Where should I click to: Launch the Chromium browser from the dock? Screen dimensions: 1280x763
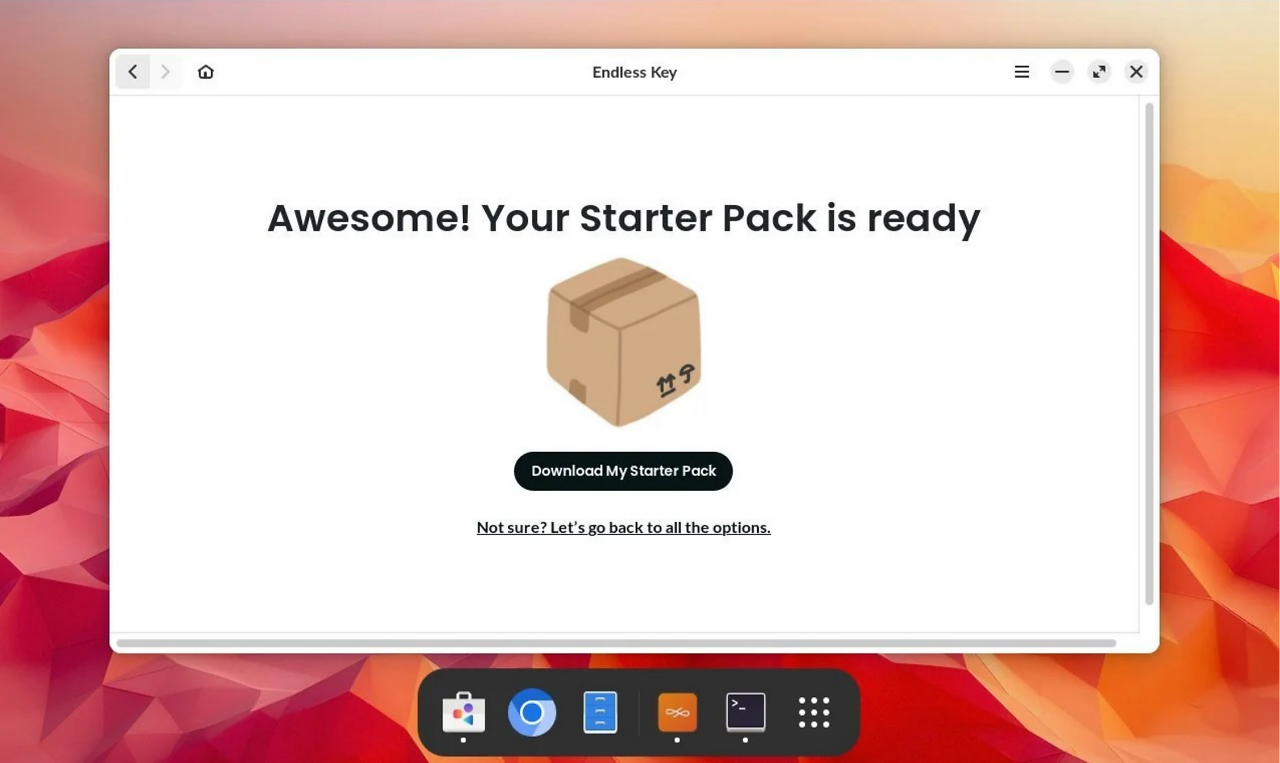(532, 713)
